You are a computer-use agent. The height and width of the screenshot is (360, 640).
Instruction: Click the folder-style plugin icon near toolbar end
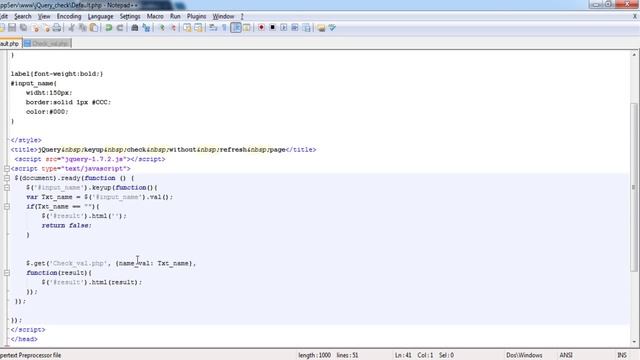321,28
